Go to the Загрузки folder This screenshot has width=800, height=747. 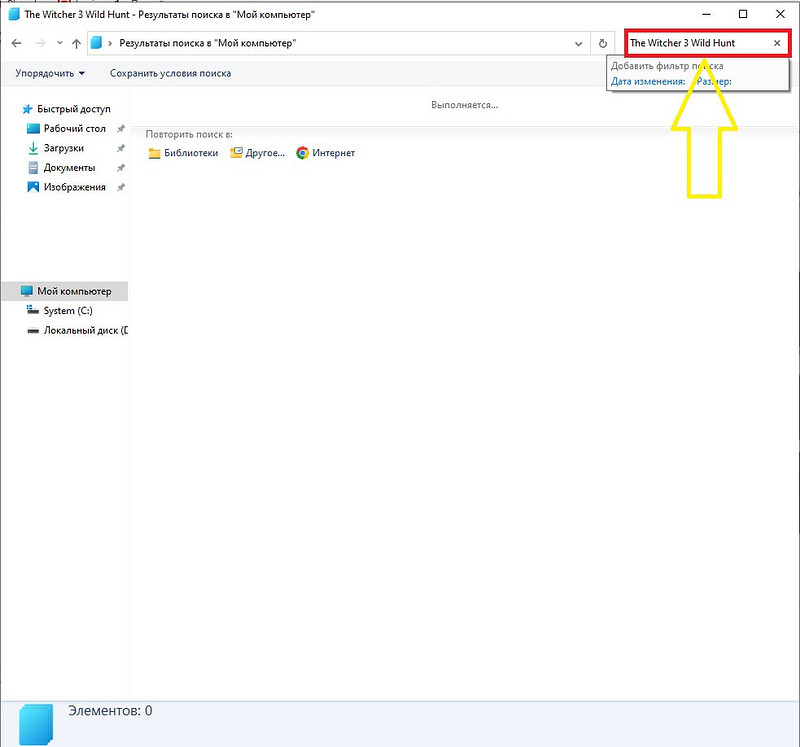(64, 148)
